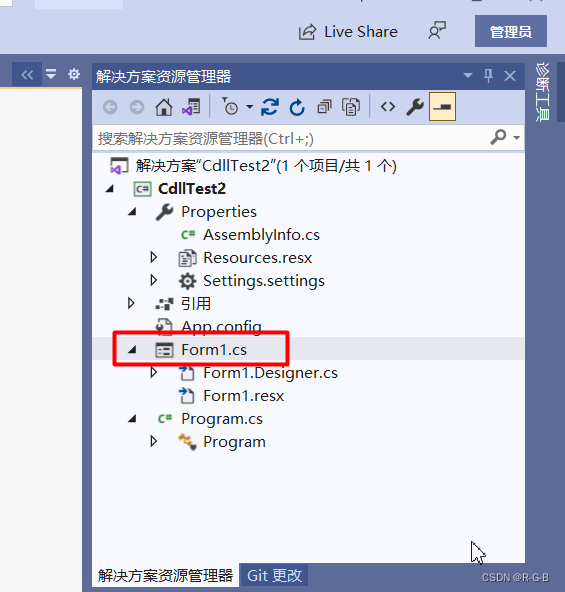565x592 pixels.
Task: Expand Settings.settings node
Action: 153,281
